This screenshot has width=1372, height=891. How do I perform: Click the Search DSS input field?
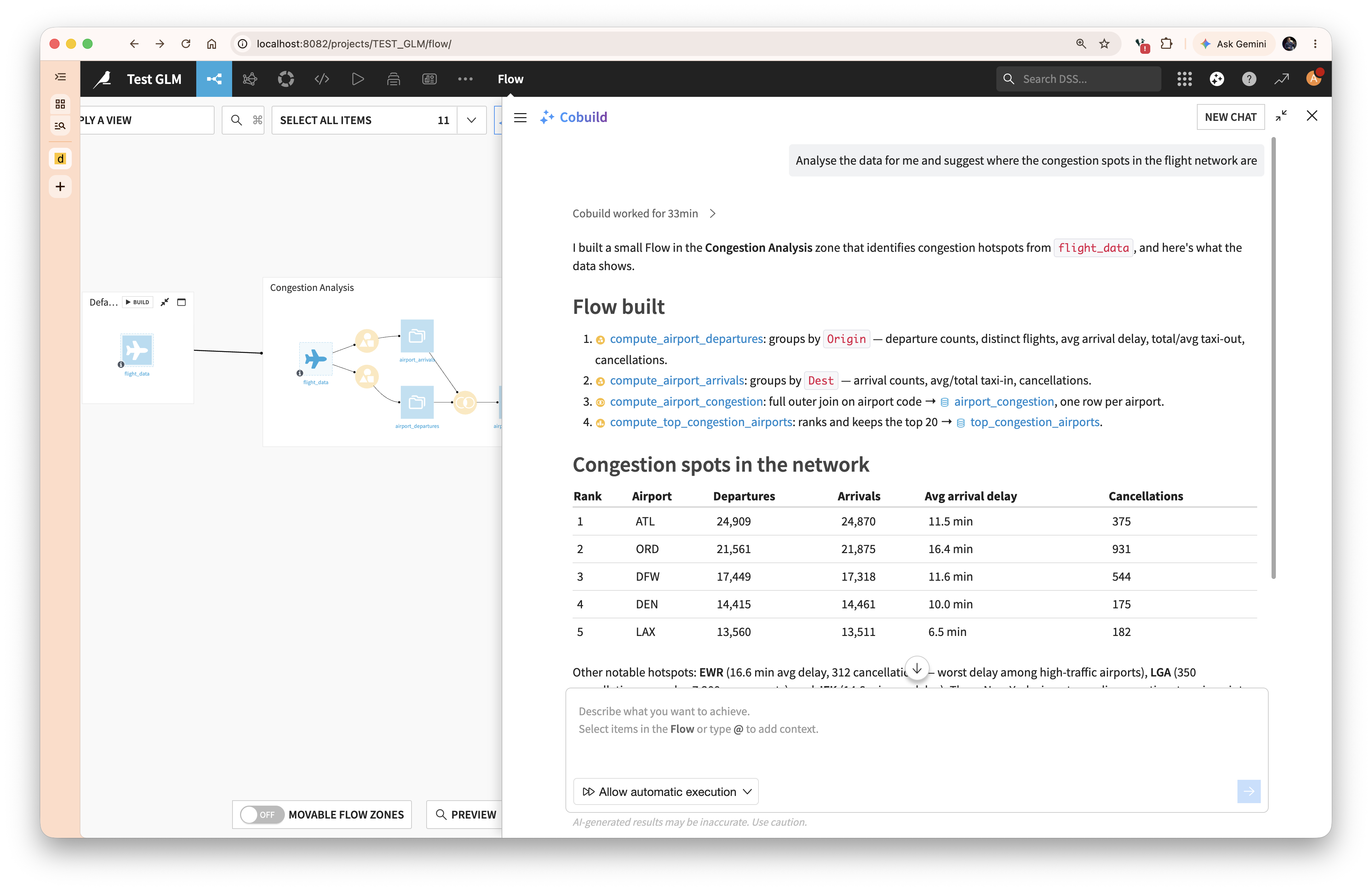click(1078, 79)
